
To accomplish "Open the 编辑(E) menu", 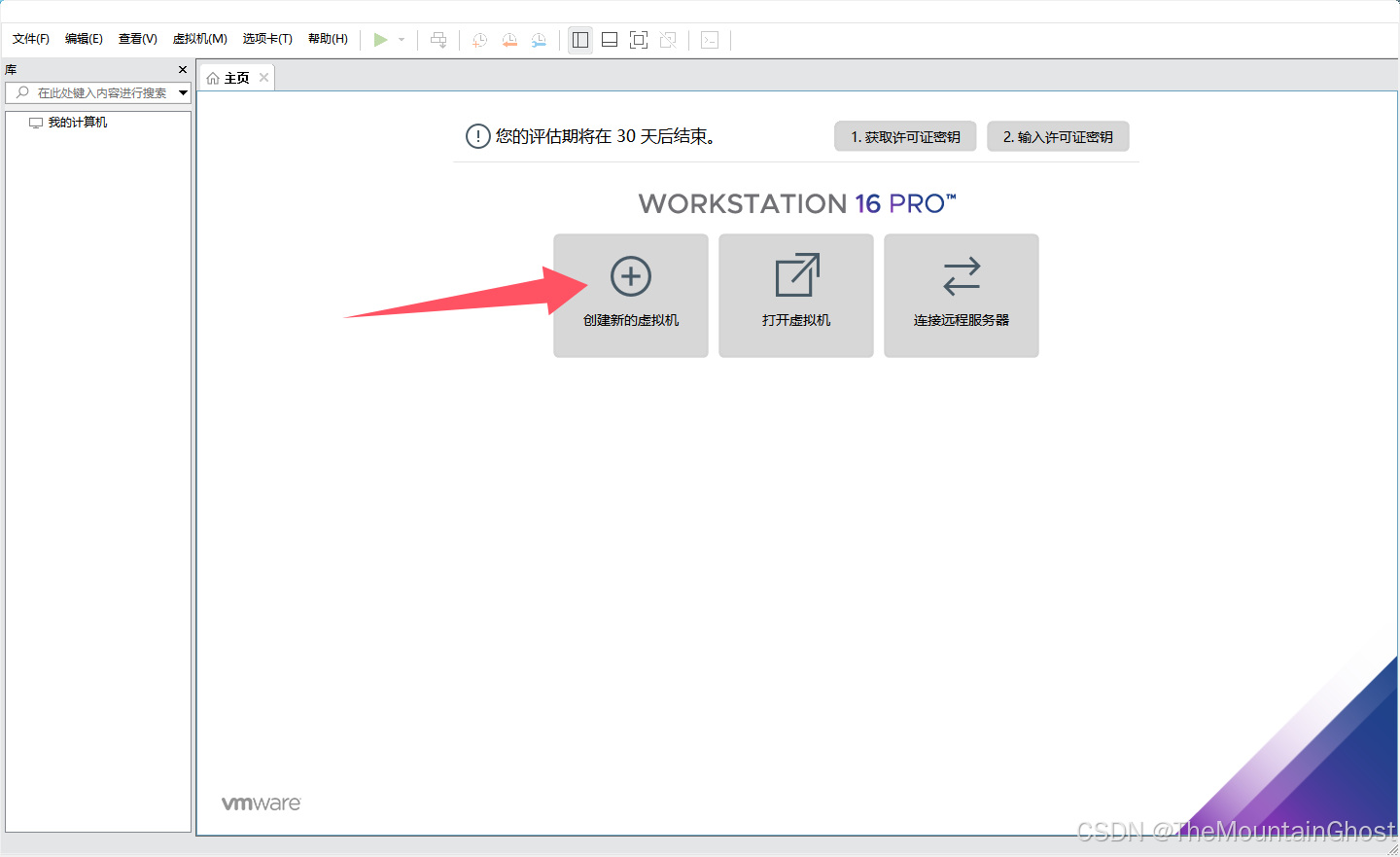I will click(84, 39).
